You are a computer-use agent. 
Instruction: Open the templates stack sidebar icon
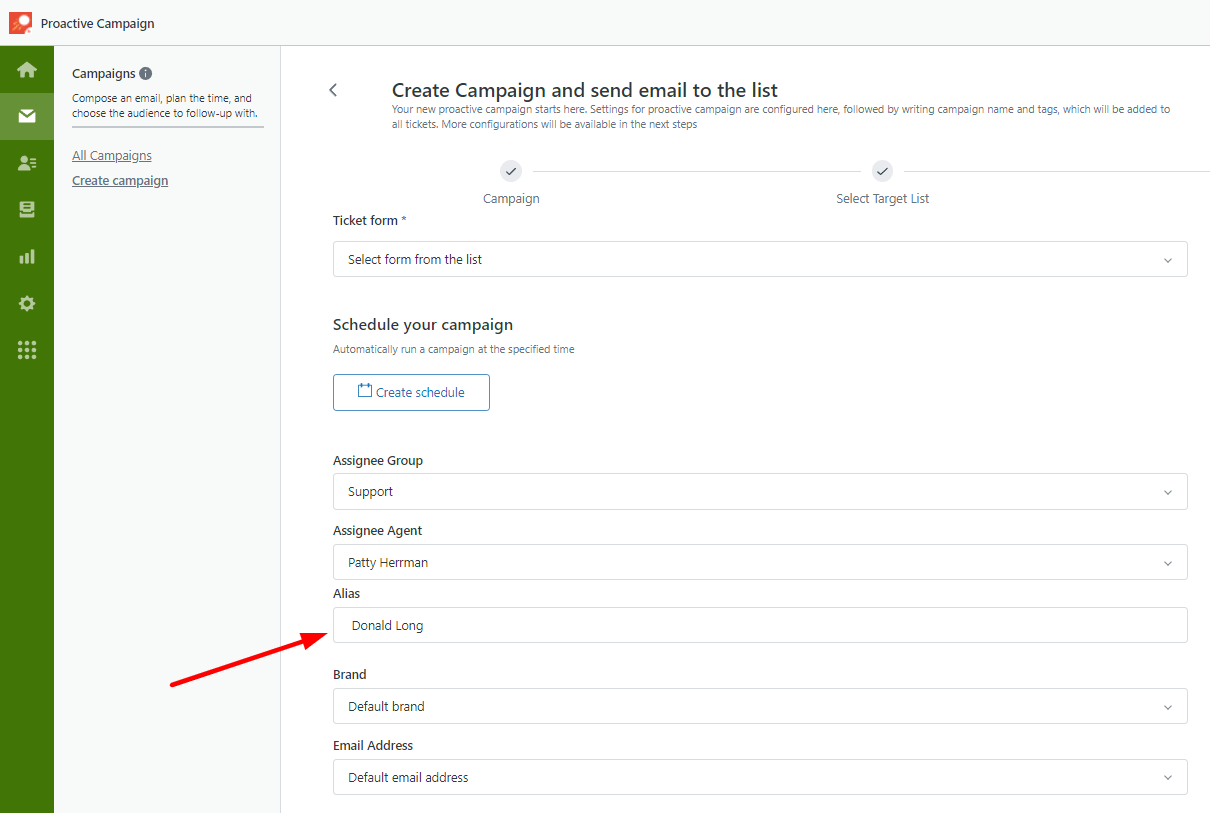click(x=27, y=209)
